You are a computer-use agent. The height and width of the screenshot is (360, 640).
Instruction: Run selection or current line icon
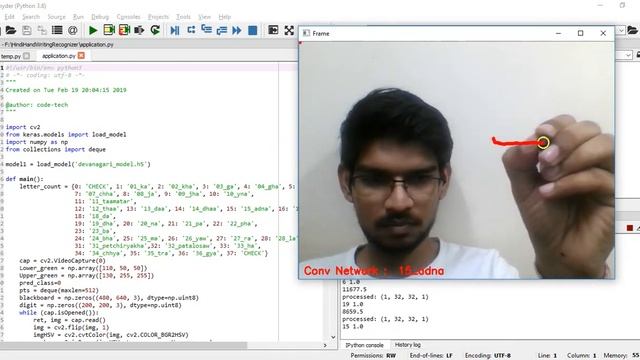coord(139,30)
